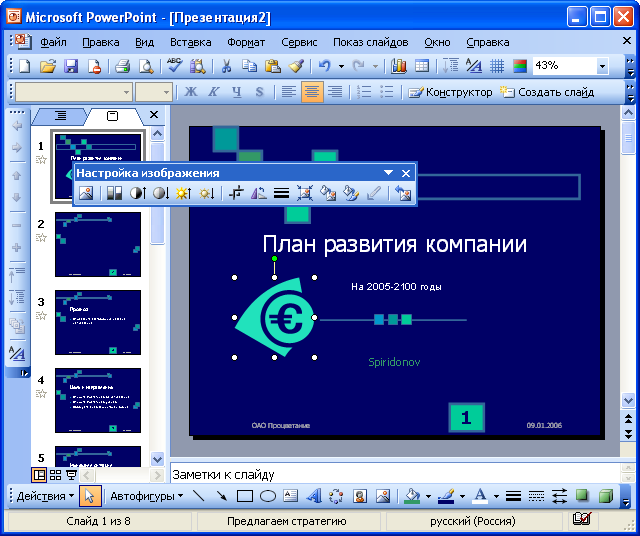This screenshot has width=640, height=536.
Task: Rotate the picture left with the rotate icon
Action: 259,193
